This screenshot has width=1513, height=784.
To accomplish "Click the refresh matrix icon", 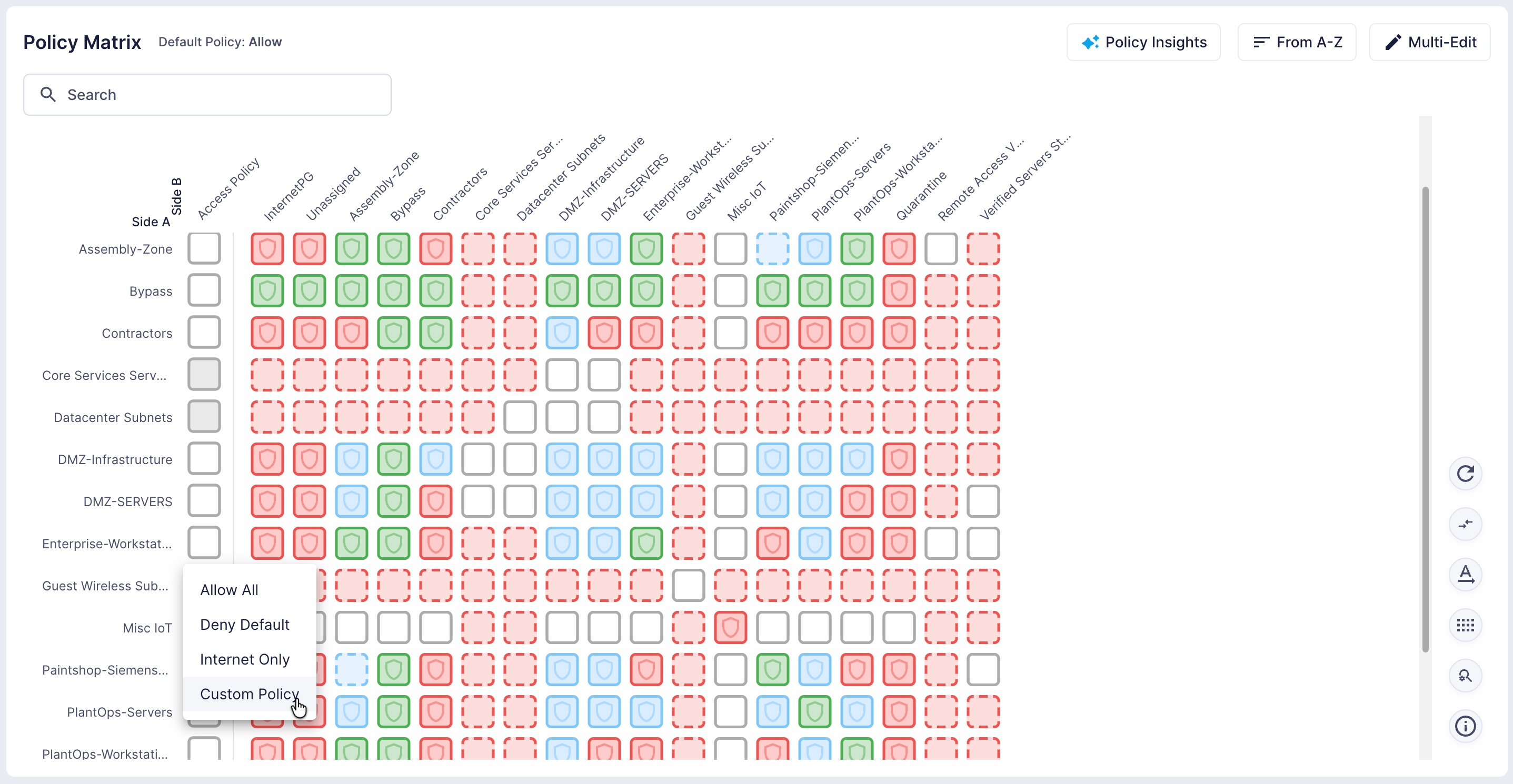I will click(x=1465, y=473).
